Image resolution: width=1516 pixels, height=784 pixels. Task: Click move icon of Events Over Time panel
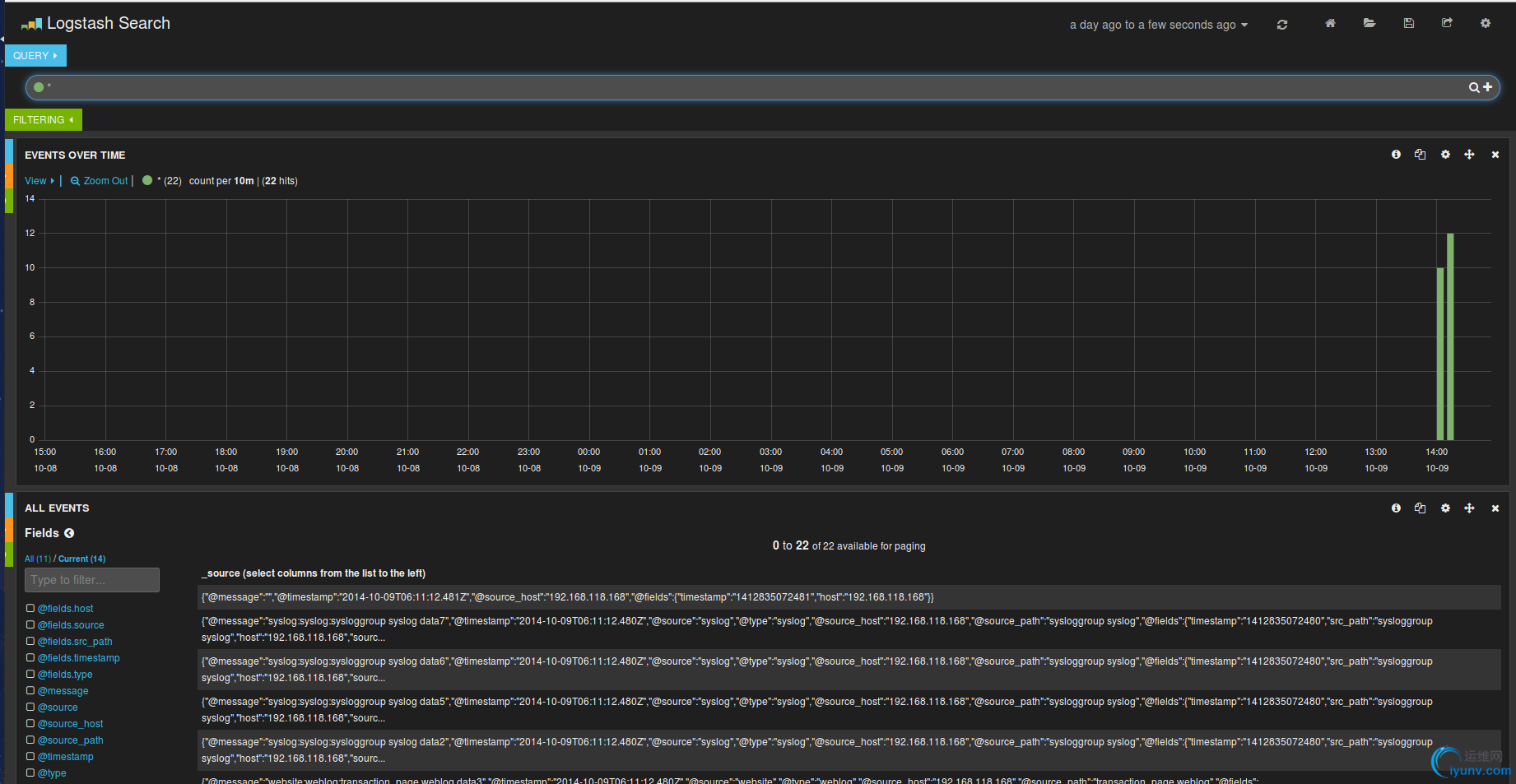pos(1469,155)
